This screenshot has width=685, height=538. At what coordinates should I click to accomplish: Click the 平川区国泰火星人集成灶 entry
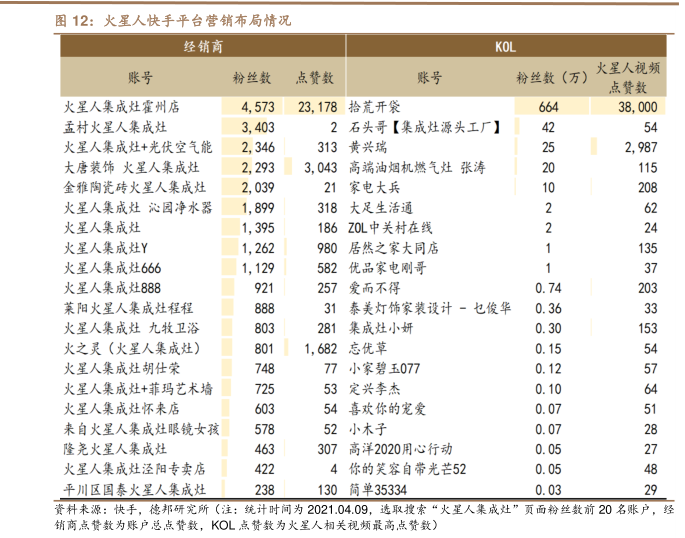coord(135,489)
